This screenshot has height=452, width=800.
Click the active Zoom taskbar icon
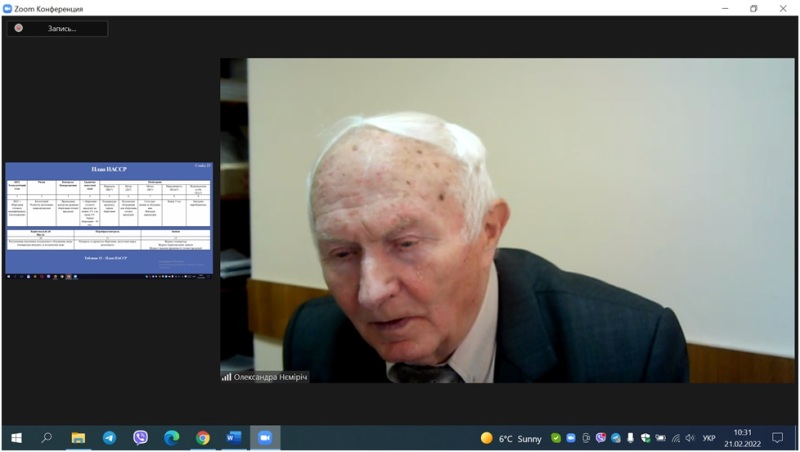point(265,438)
